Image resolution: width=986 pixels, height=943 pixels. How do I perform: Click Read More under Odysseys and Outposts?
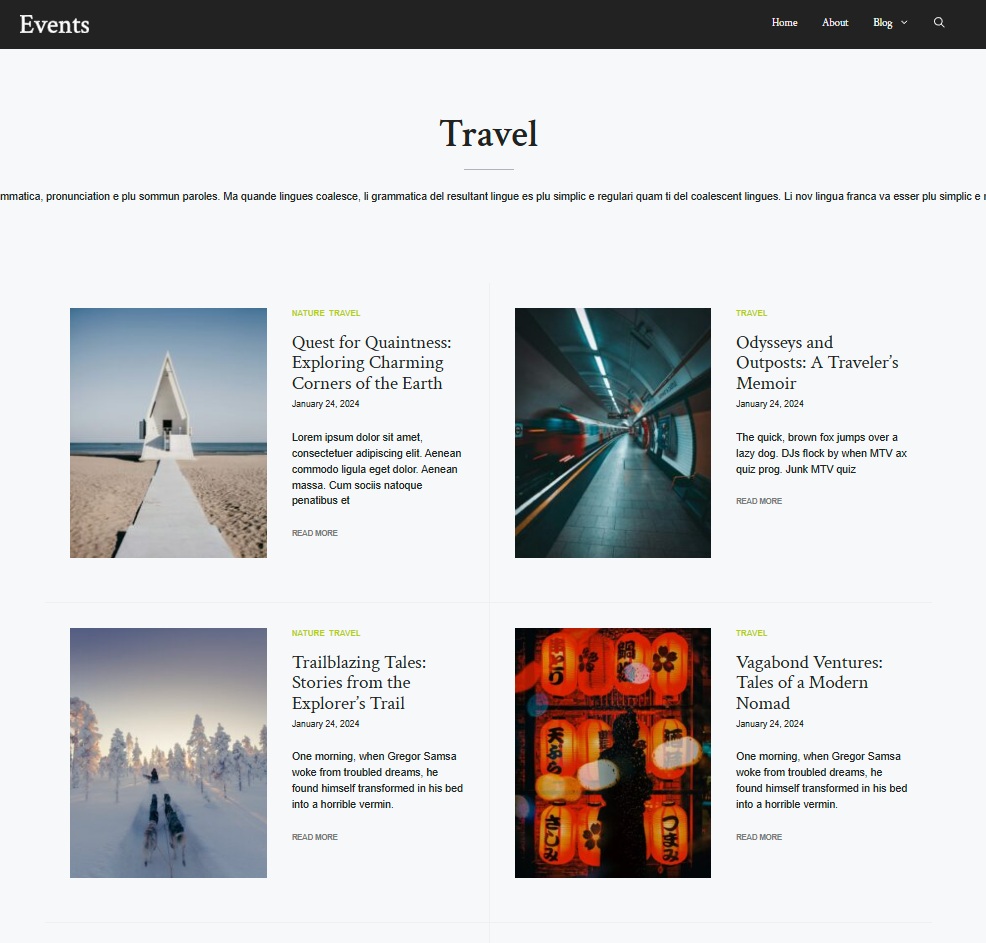click(x=759, y=501)
